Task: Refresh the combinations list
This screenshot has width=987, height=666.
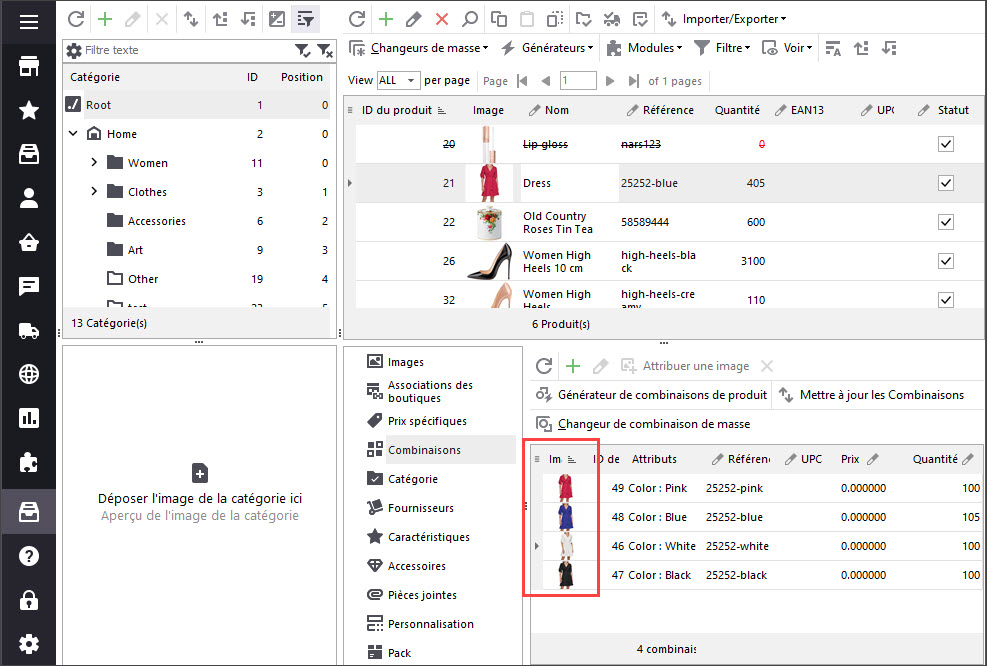Action: pos(544,366)
